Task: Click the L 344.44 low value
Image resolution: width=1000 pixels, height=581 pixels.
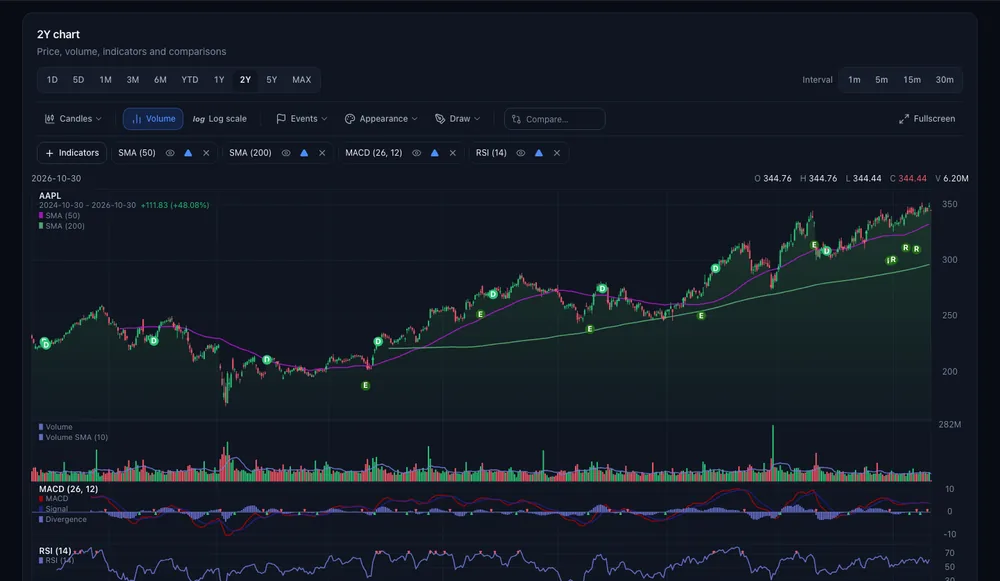Action: click(863, 179)
